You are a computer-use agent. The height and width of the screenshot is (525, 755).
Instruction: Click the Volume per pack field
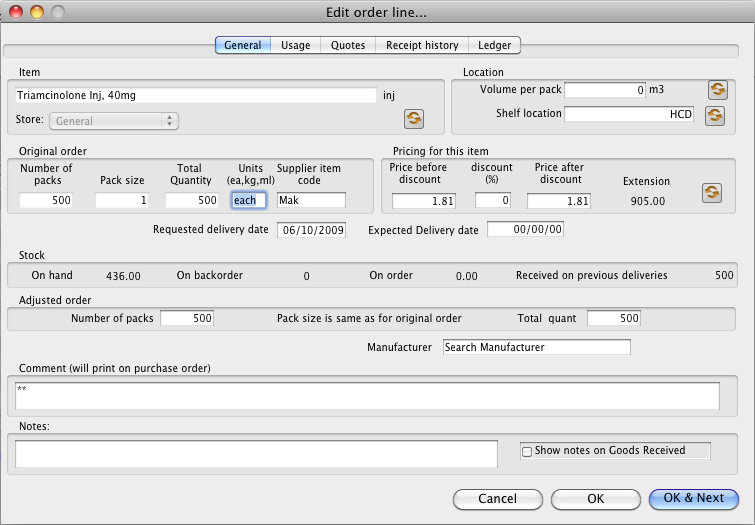[x=605, y=90]
